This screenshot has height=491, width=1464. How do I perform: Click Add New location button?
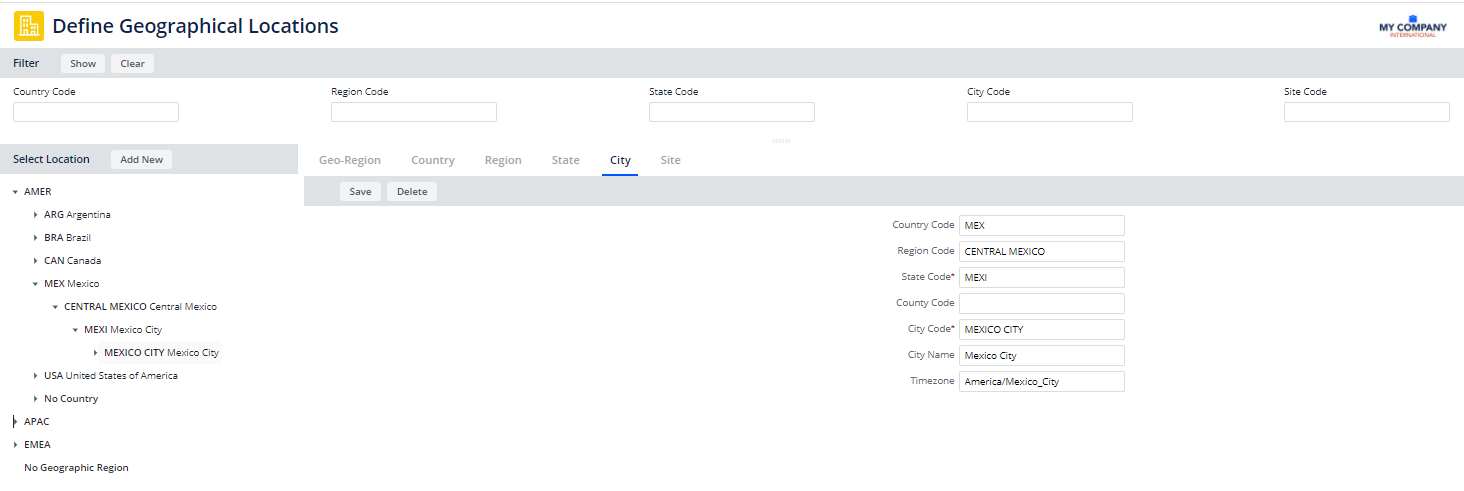[x=141, y=159]
